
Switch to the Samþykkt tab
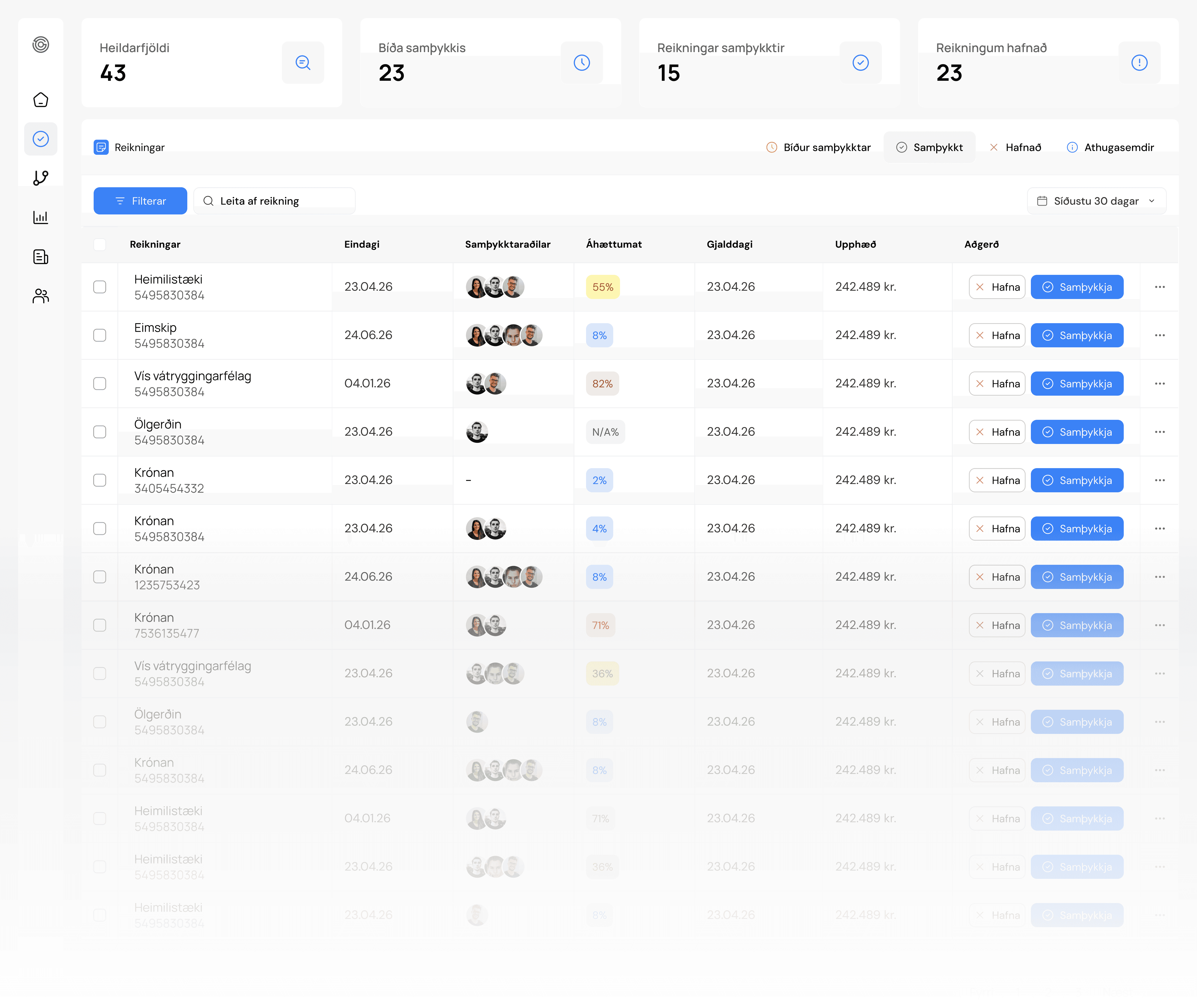tap(929, 147)
